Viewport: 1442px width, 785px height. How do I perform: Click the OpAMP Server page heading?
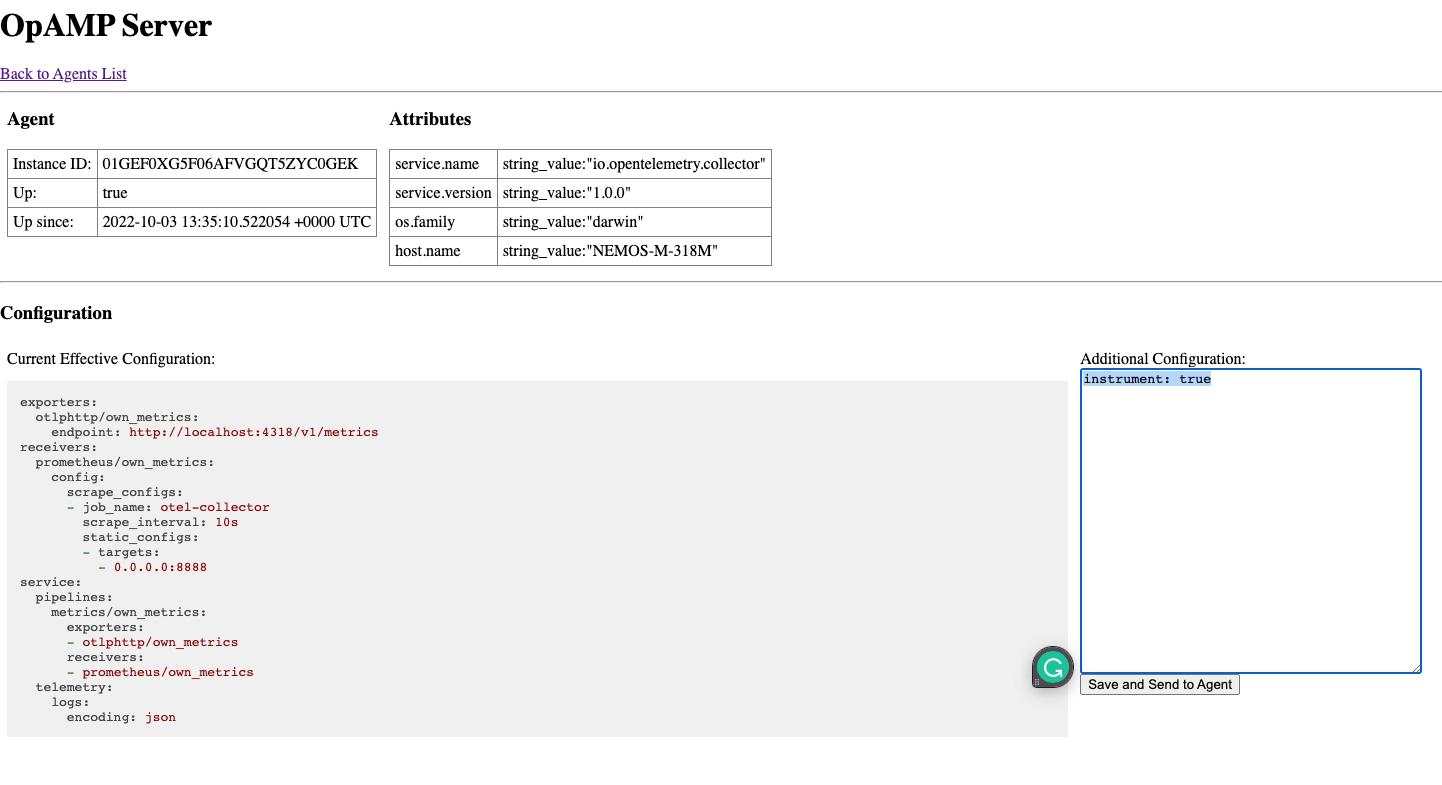[x=106, y=27]
